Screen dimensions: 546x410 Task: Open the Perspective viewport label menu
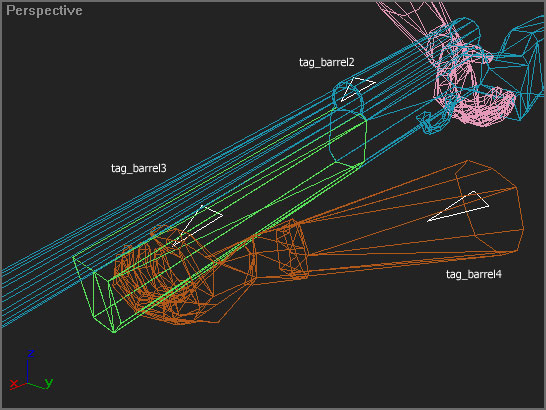click(x=44, y=10)
